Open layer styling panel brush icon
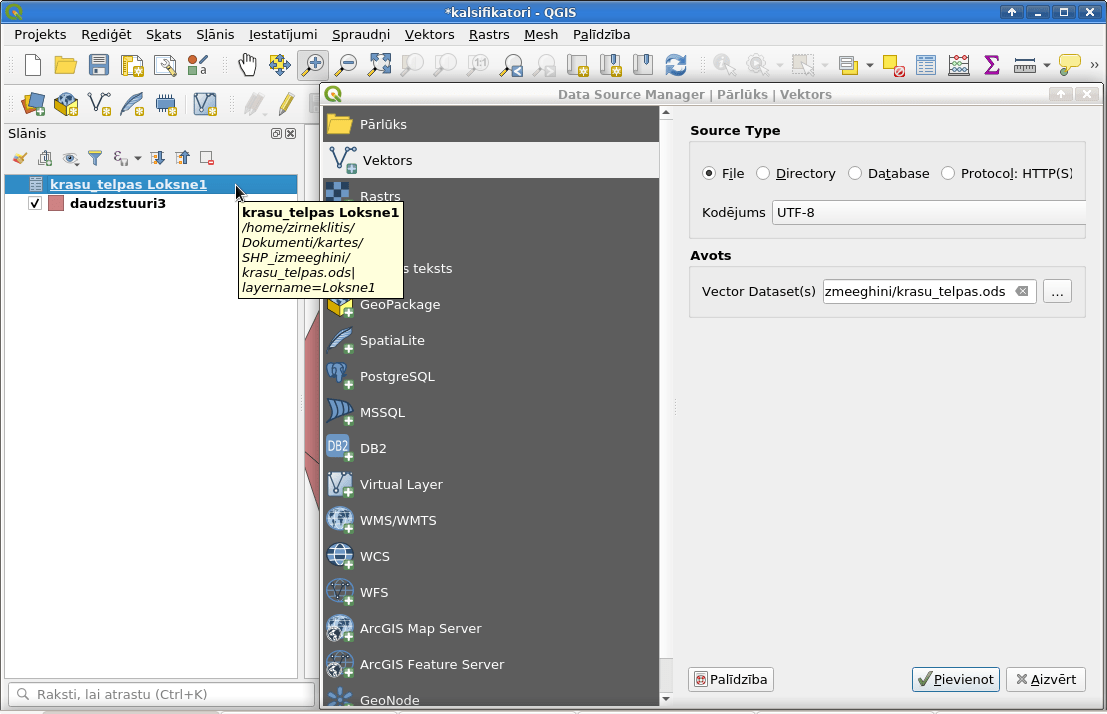The width and height of the screenshot is (1107, 714). pos(20,158)
